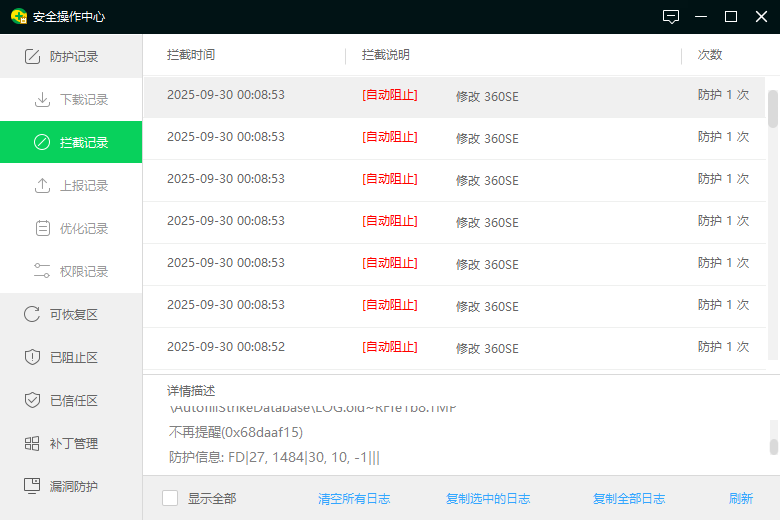The height and width of the screenshot is (520, 780).
Task: Click the 上报记录 upload icon
Action: coord(42,186)
